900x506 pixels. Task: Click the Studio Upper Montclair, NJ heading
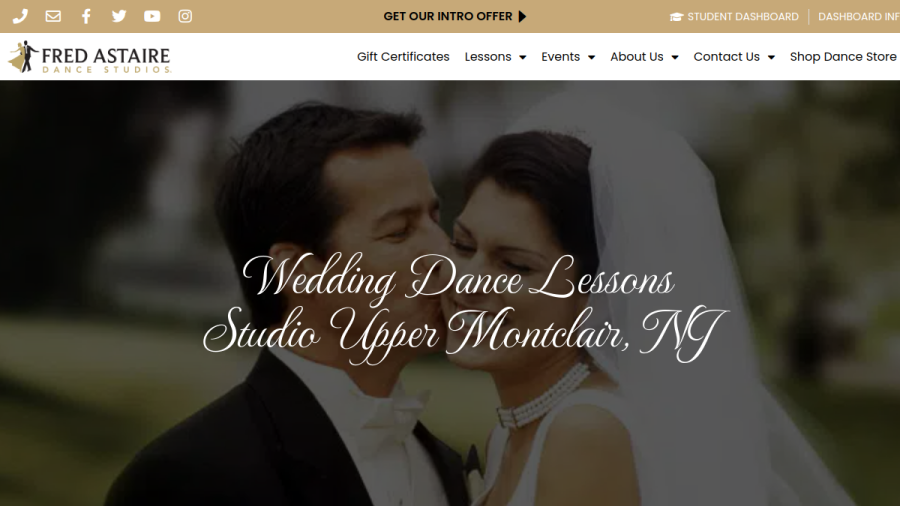[465, 334]
